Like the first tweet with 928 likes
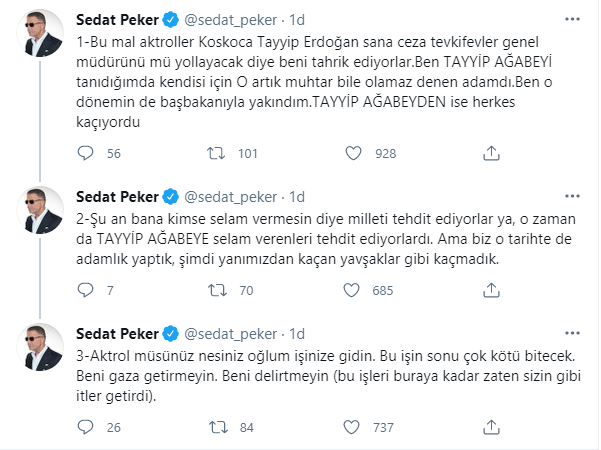Viewport: 601px width, 450px height. point(351,153)
